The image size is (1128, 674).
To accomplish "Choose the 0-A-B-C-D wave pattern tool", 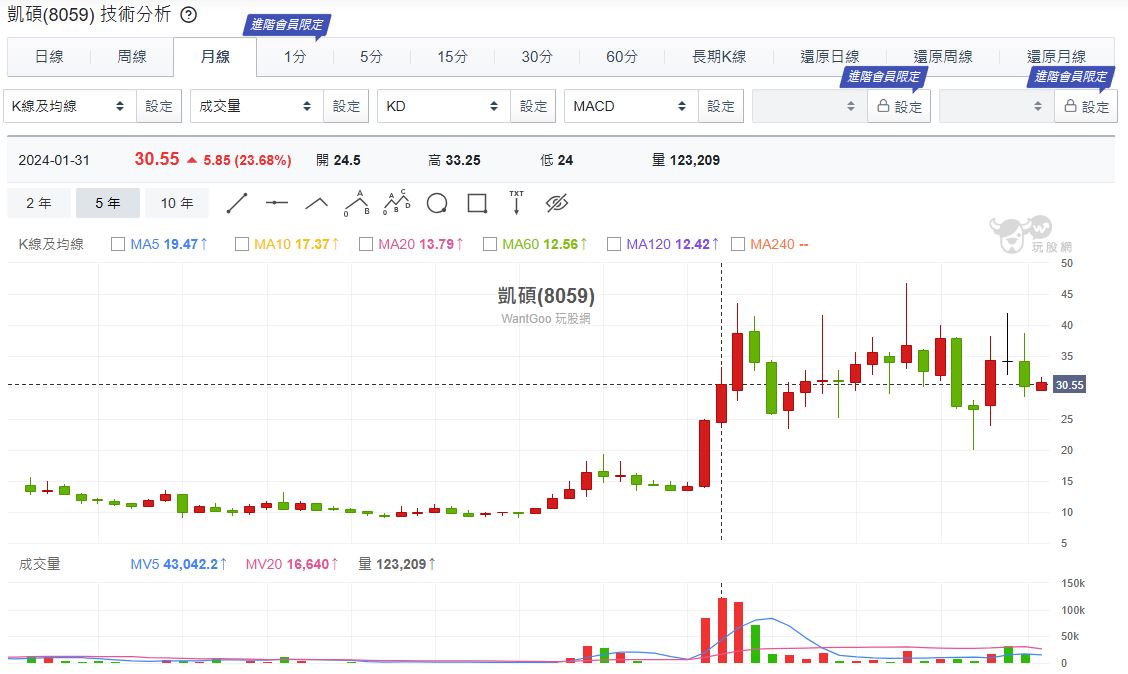I will 397,203.
